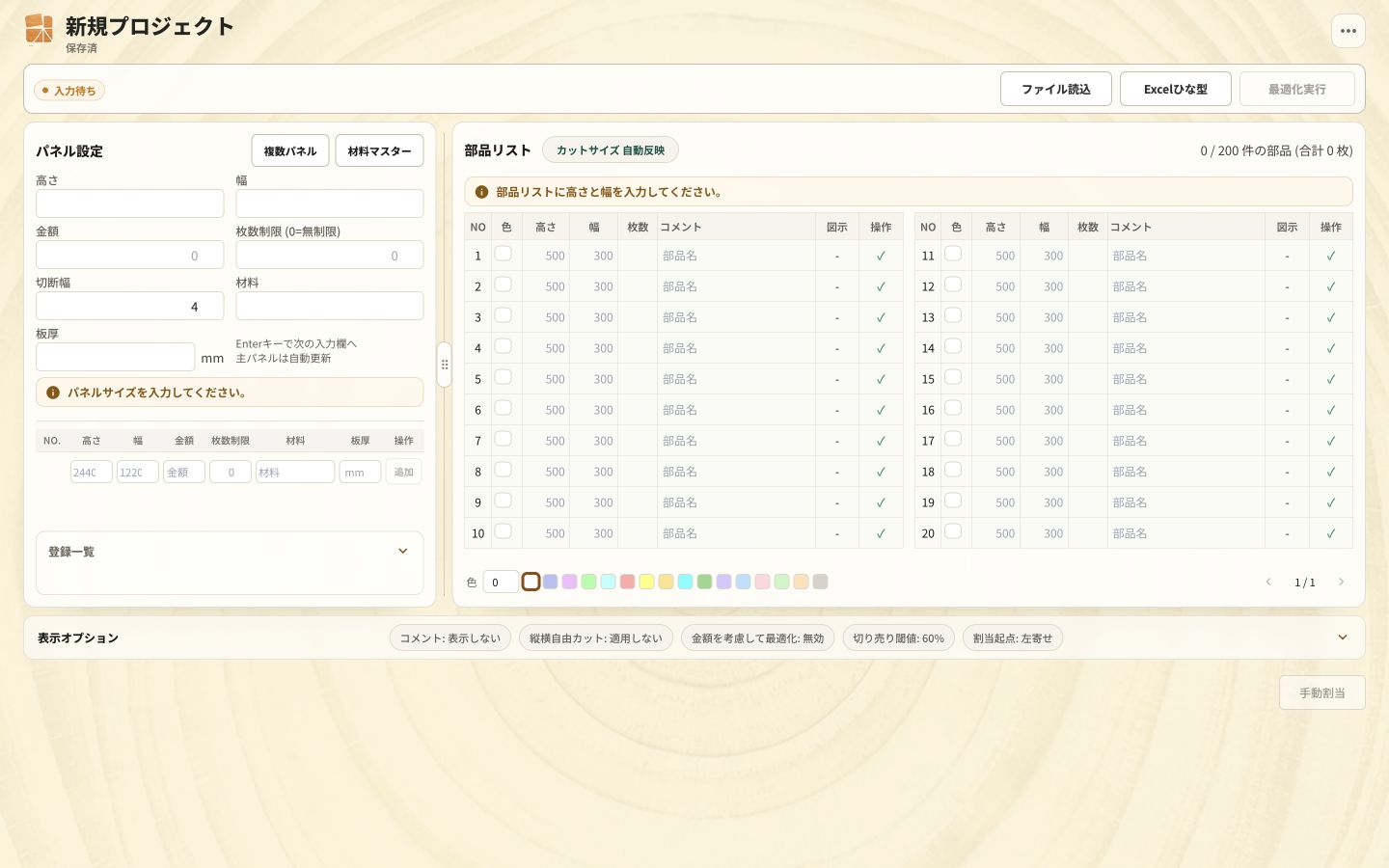Click the checkmark action in row 2
The width and height of the screenshot is (1389, 868).
[x=881, y=286]
